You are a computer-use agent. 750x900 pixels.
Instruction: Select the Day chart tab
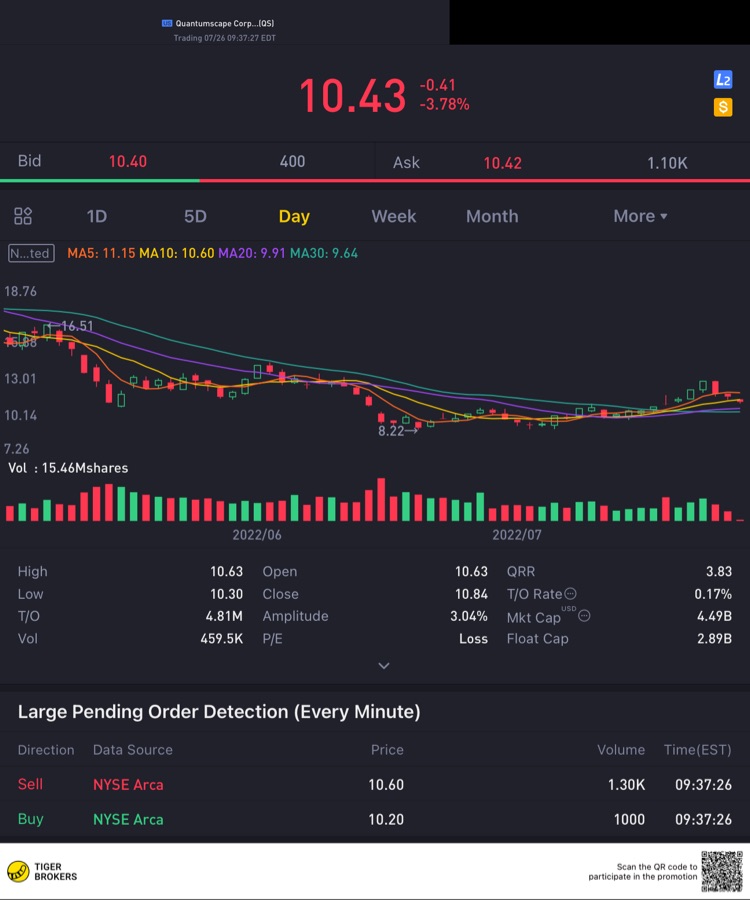pyautogui.click(x=294, y=216)
